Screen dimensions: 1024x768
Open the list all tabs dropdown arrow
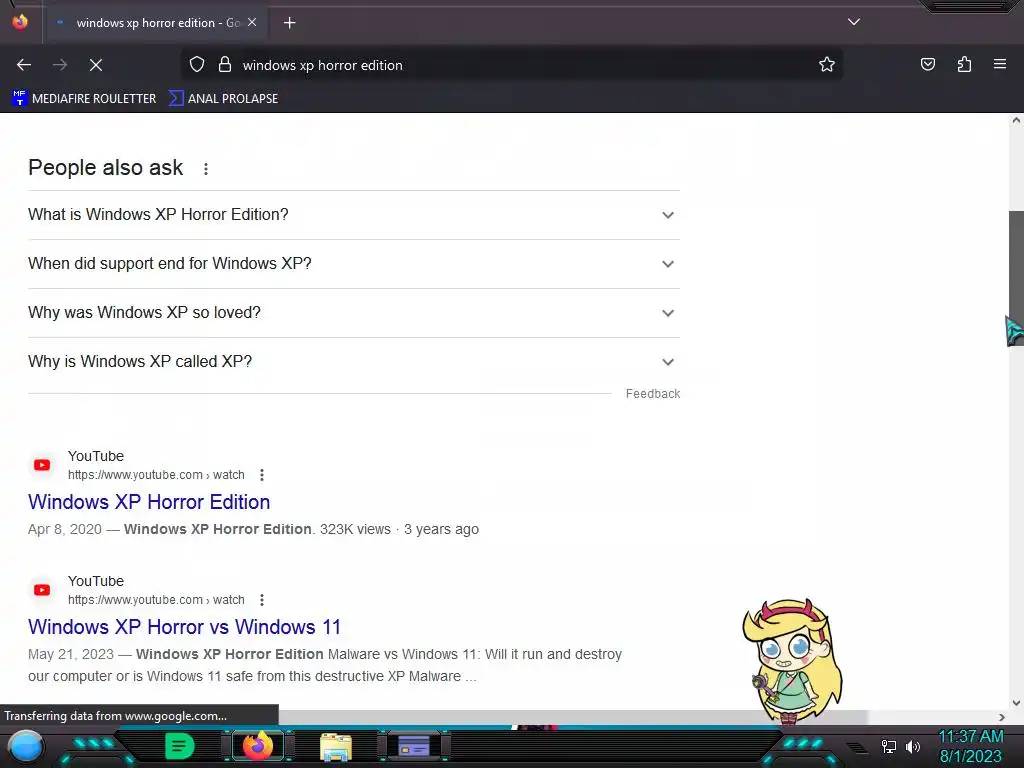[x=854, y=22]
